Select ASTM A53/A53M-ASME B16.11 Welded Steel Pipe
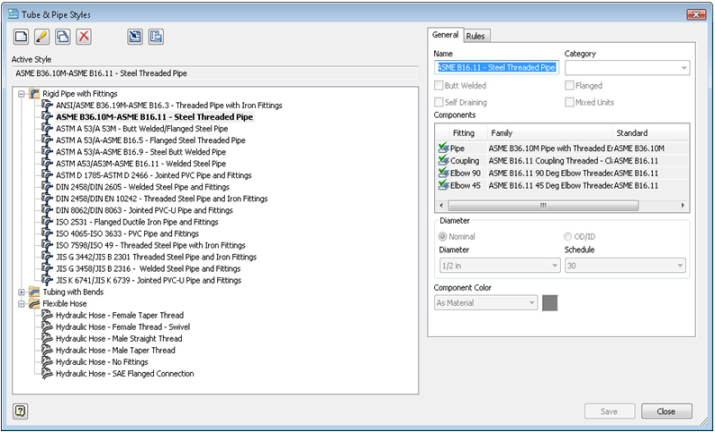715x432 pixels. click(141, 164)
